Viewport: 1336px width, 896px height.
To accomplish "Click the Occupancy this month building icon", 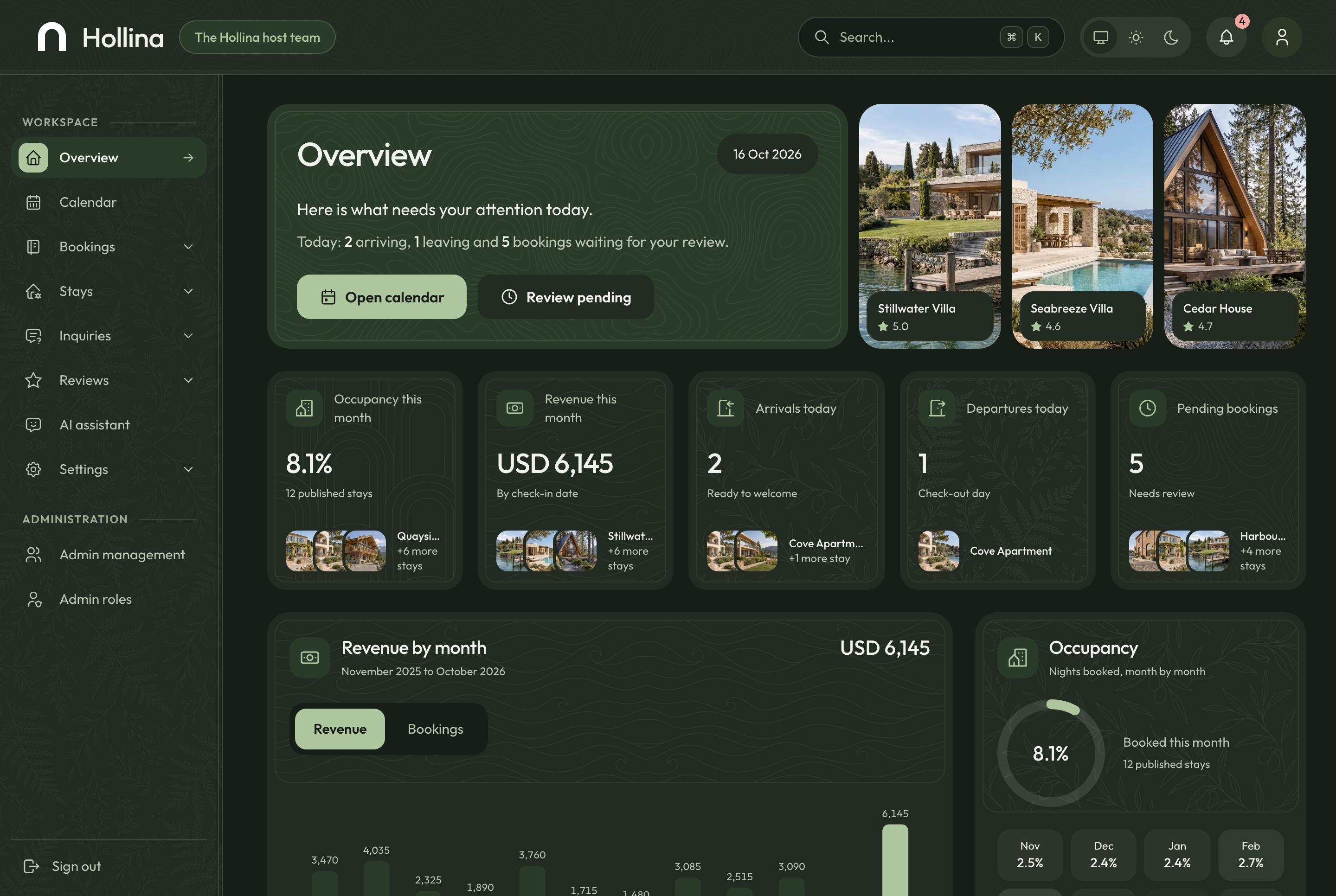I will 304,408.
